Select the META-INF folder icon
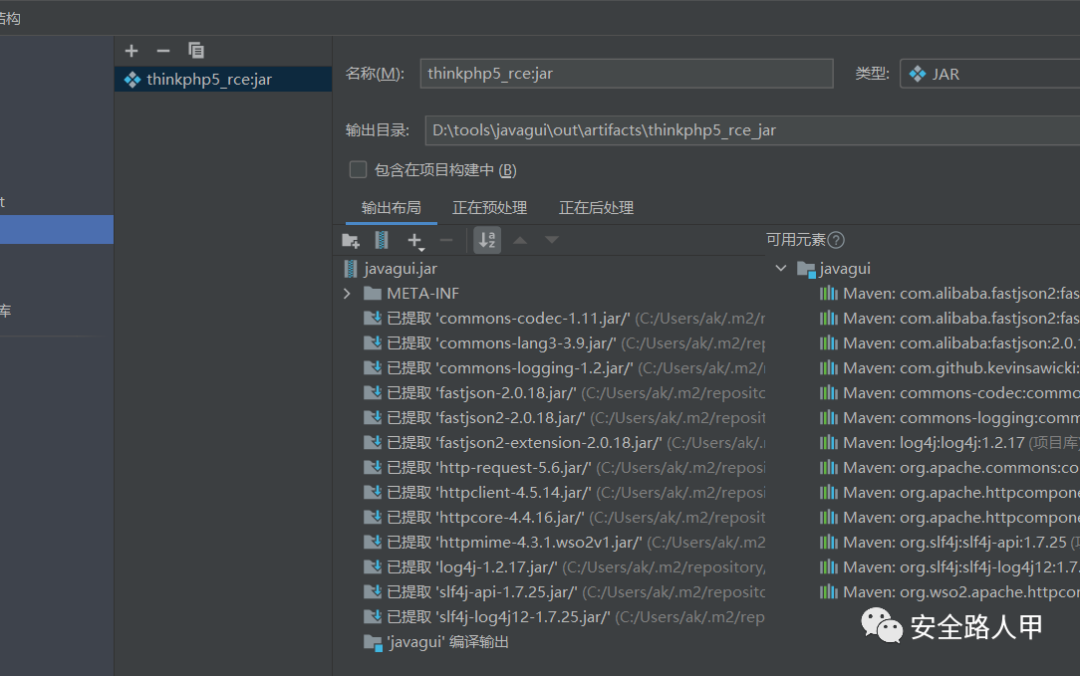Image resolution: width=1080 pixels, height=676 pixels. 373,294
